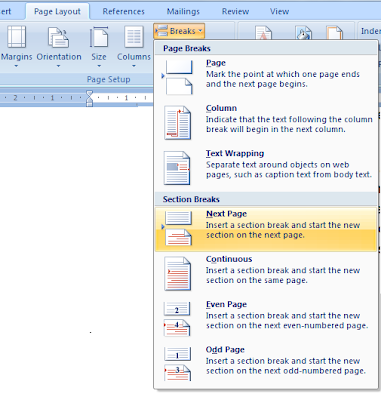The height and width of the screenshot is (400, 381).
Task: Click the Orientation pages icon
Action: 59,37
